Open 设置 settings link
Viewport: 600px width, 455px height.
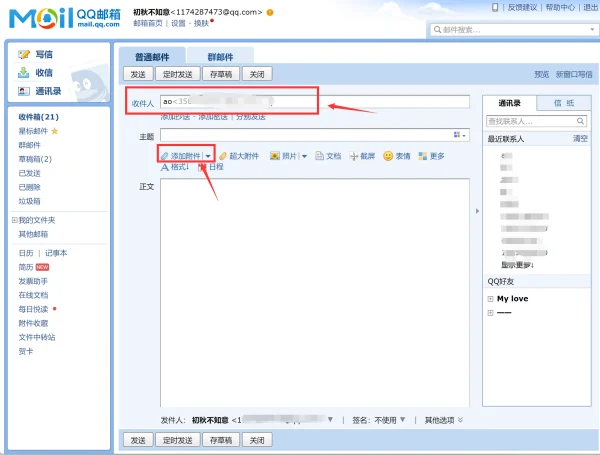pos(178,23)
